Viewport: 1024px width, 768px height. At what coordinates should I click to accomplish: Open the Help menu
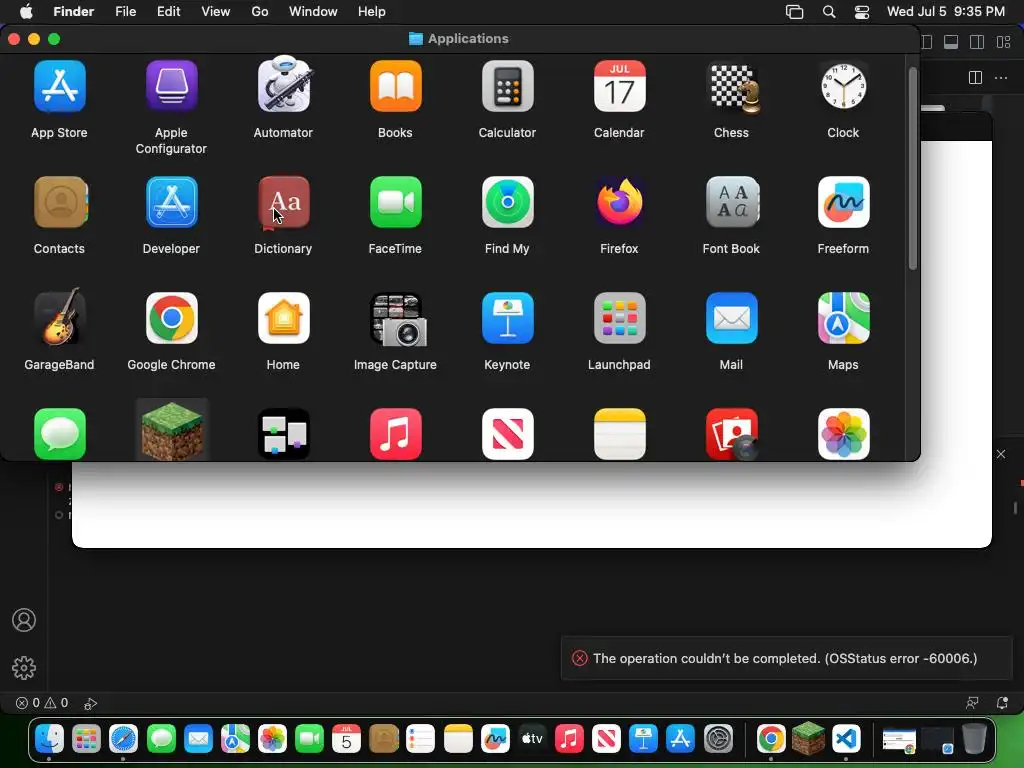point(372,12)
